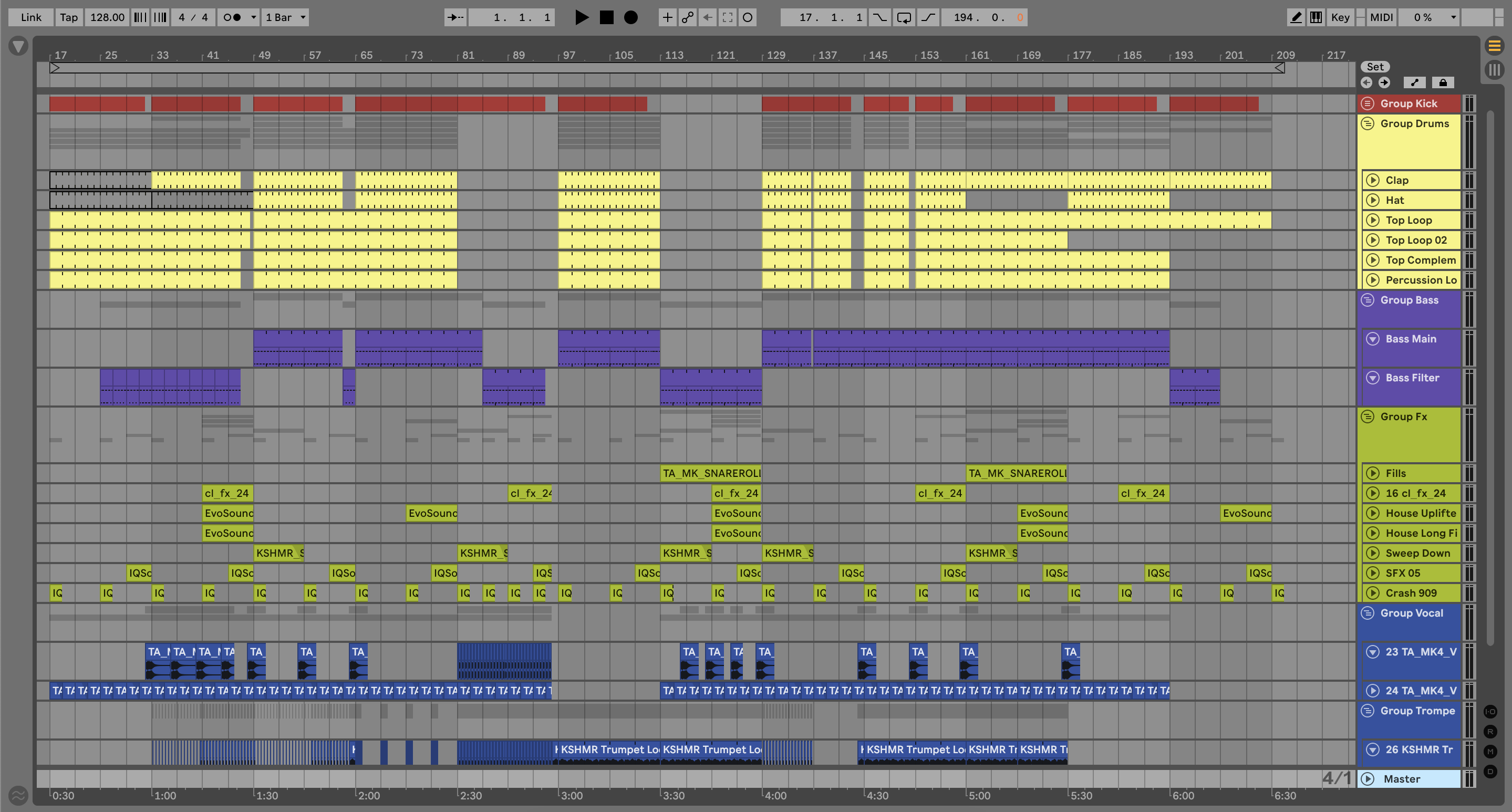This screenshot has height=812, width=1512.
Task: Unfold the Bass Main track
Action: tap(1372, 339)
